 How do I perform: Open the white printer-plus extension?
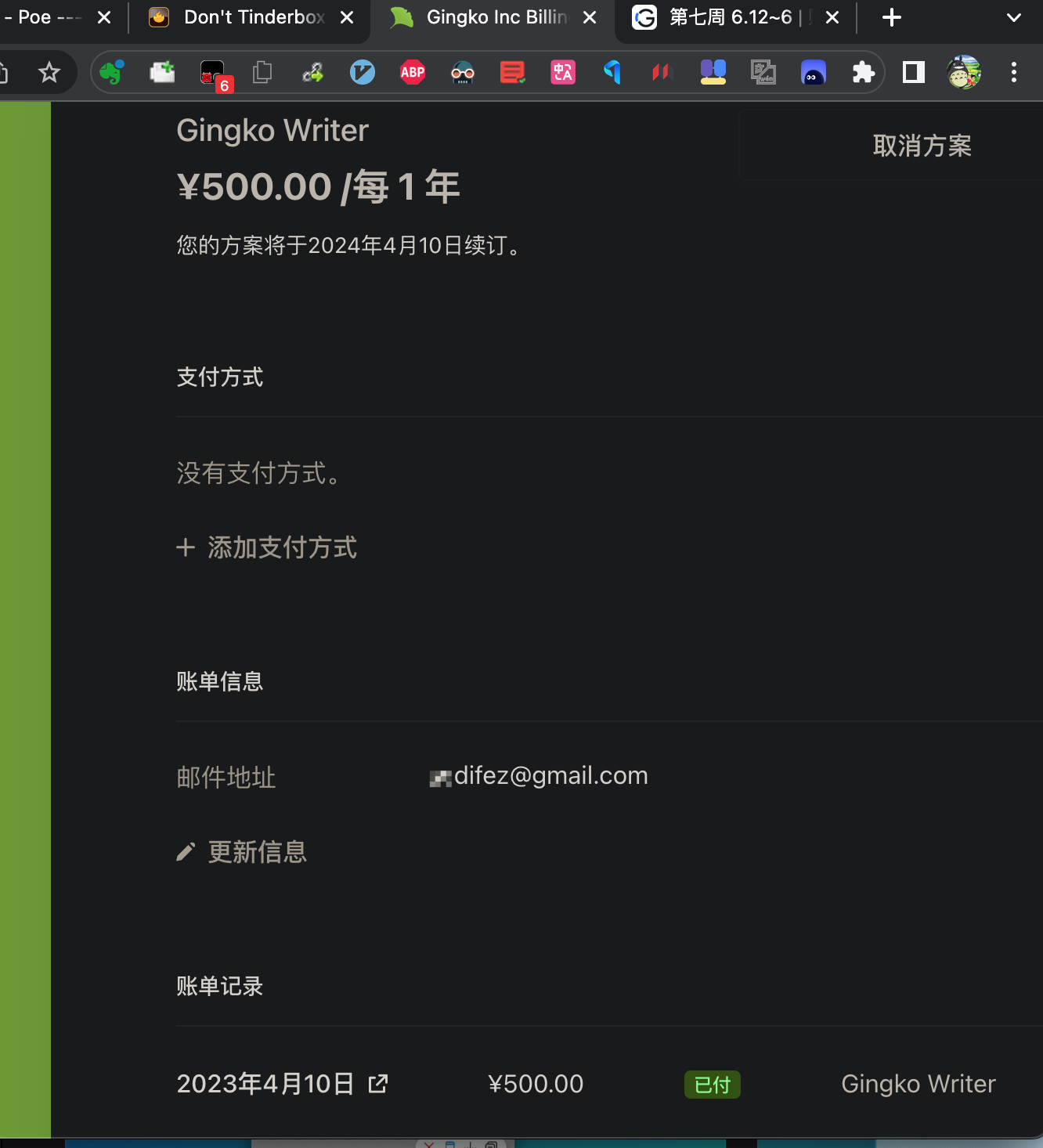click(162, 73)
